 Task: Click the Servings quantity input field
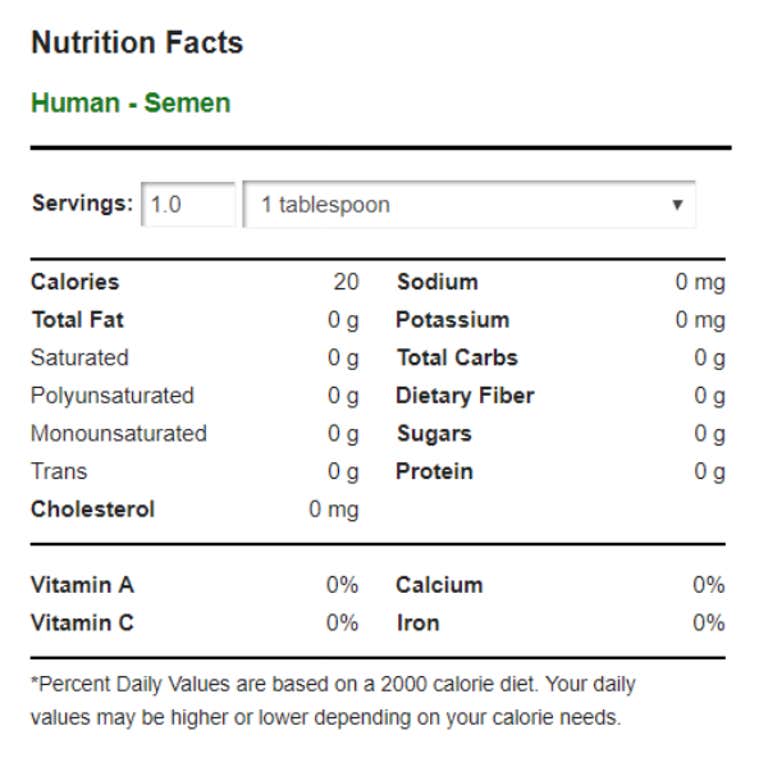pyautogui.click(x=188, y=205)
